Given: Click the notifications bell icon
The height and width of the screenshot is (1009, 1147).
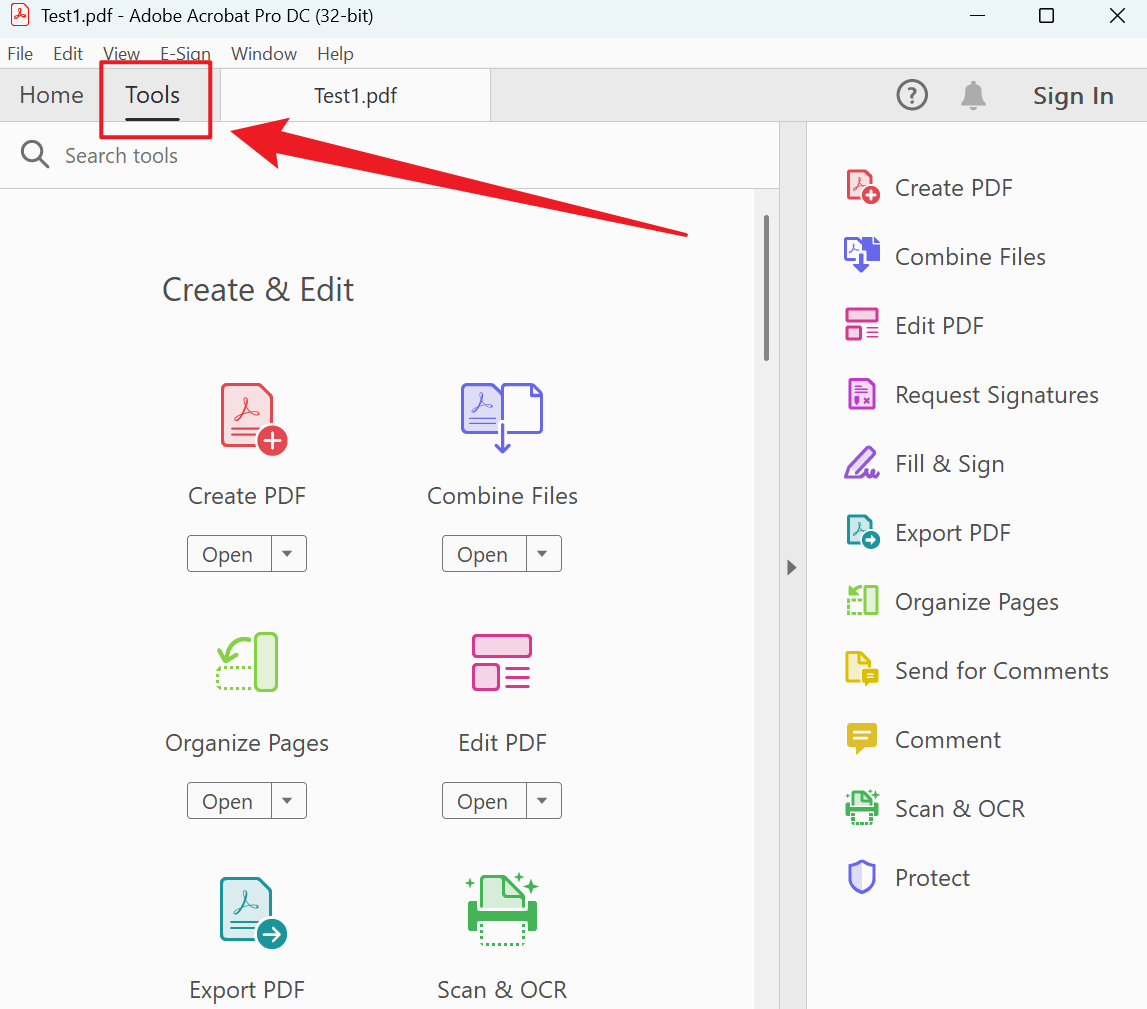Looking at the screenshot, I should click(x=972, y=96).
